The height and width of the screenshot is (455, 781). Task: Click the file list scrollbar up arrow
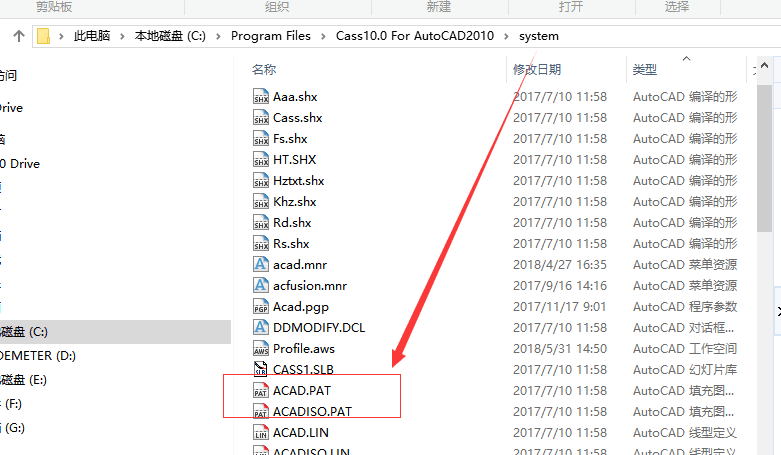pos(765,66)
